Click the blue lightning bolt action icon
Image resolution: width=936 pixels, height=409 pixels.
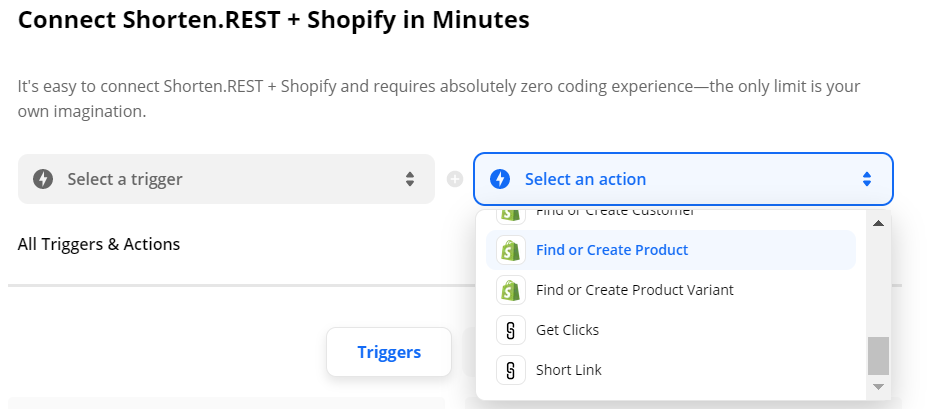point(500,179)
